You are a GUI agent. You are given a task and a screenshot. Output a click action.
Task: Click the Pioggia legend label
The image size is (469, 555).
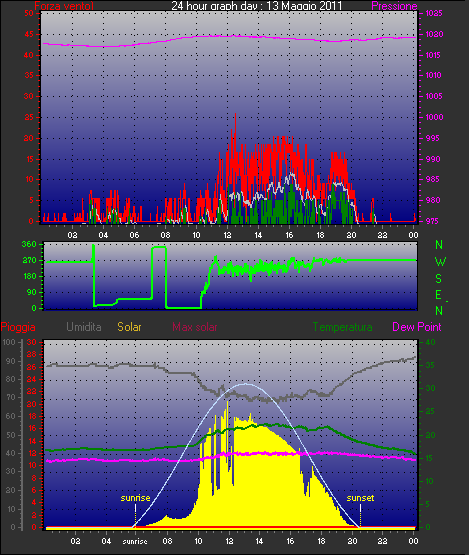[x=18, y=327]
